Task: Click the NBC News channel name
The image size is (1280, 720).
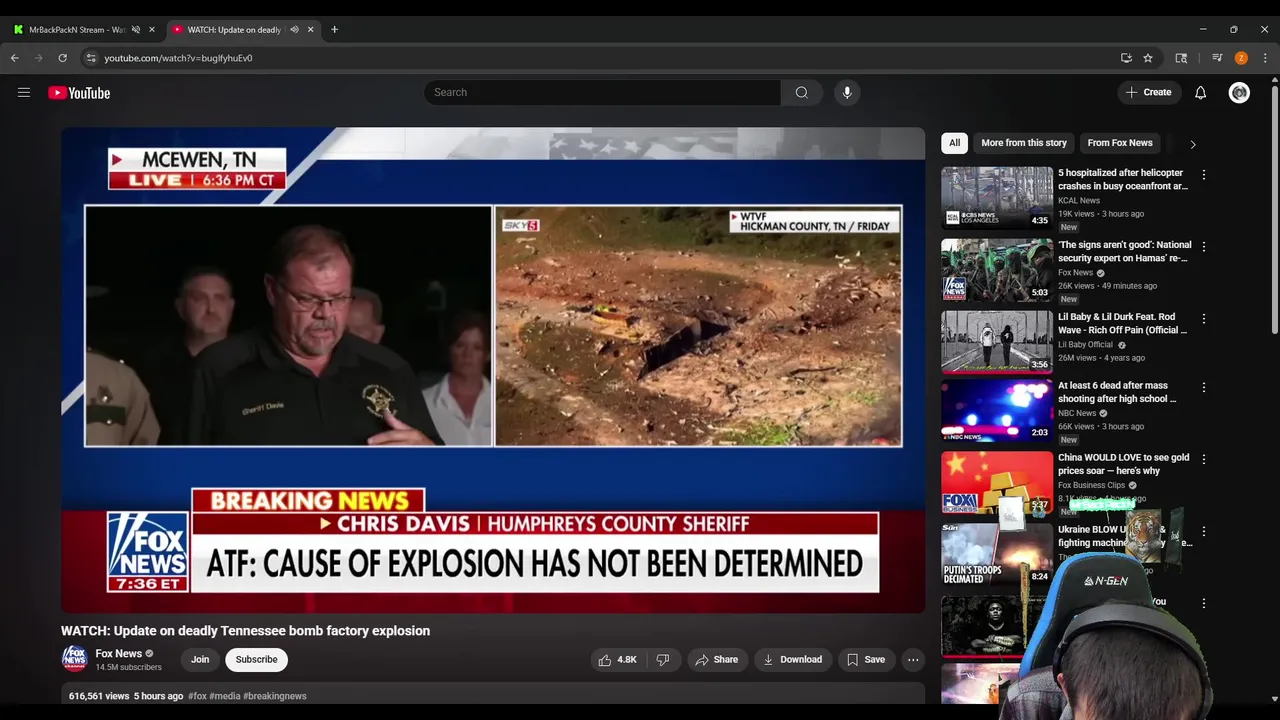Action: click(1078, 413)
